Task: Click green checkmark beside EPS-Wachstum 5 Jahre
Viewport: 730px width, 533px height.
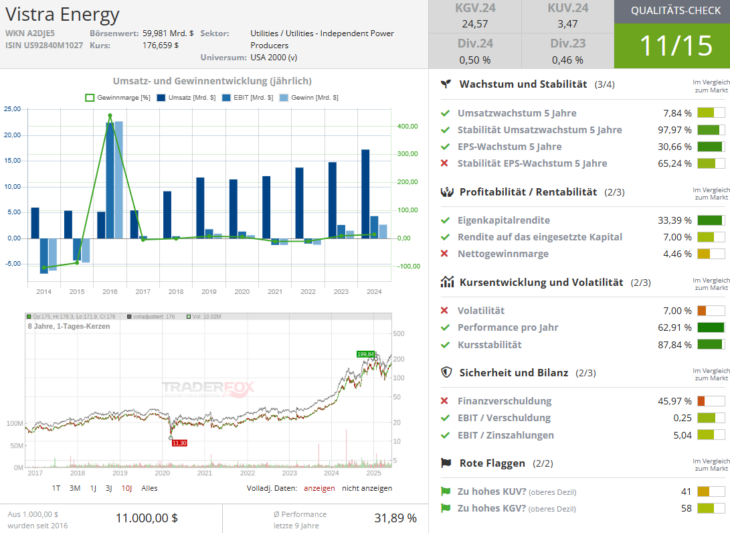Action: pos(445,147)
